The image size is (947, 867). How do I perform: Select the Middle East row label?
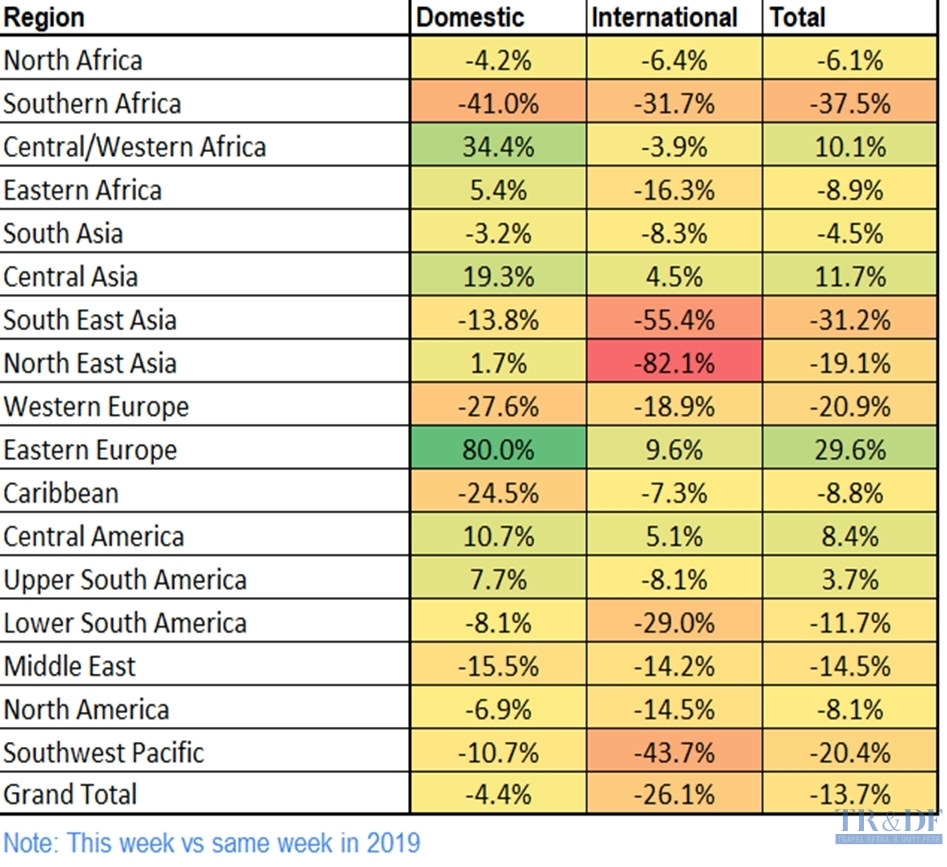point(70,666)
